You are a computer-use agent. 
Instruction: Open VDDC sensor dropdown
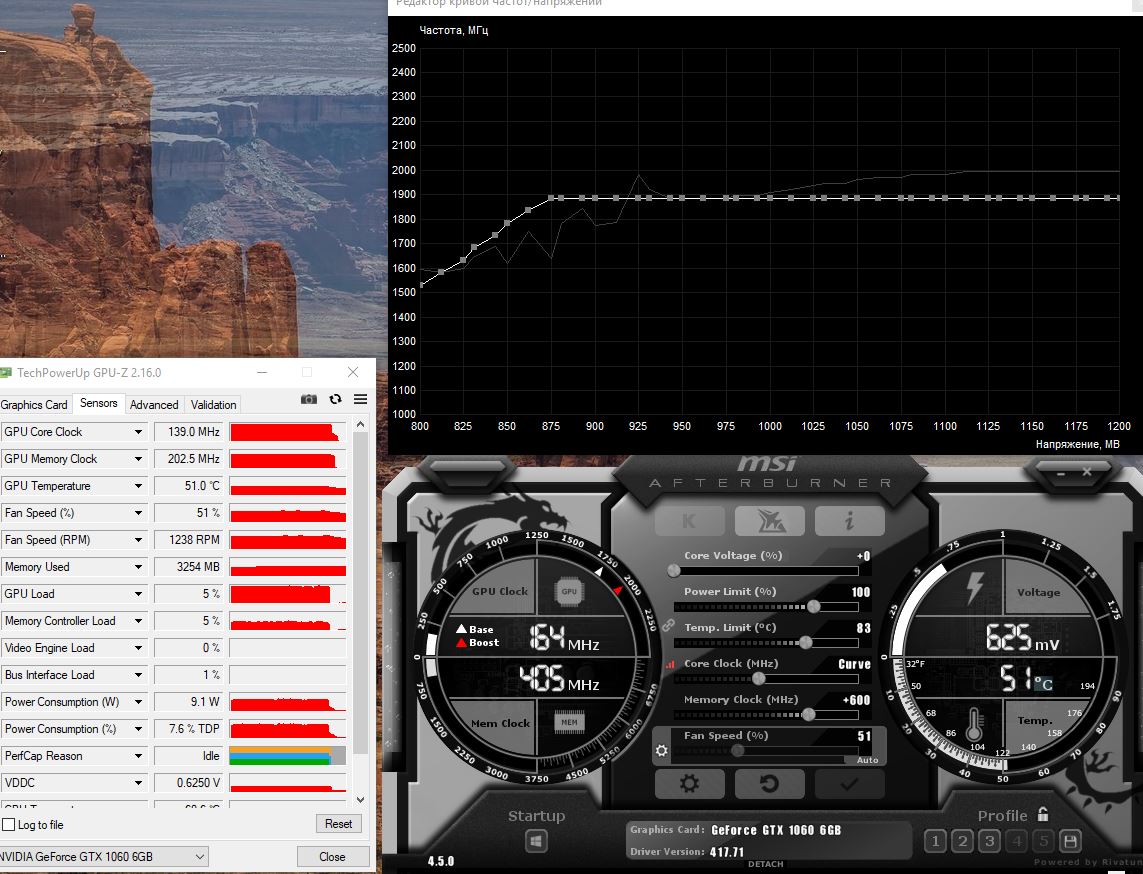pos(138,783)
